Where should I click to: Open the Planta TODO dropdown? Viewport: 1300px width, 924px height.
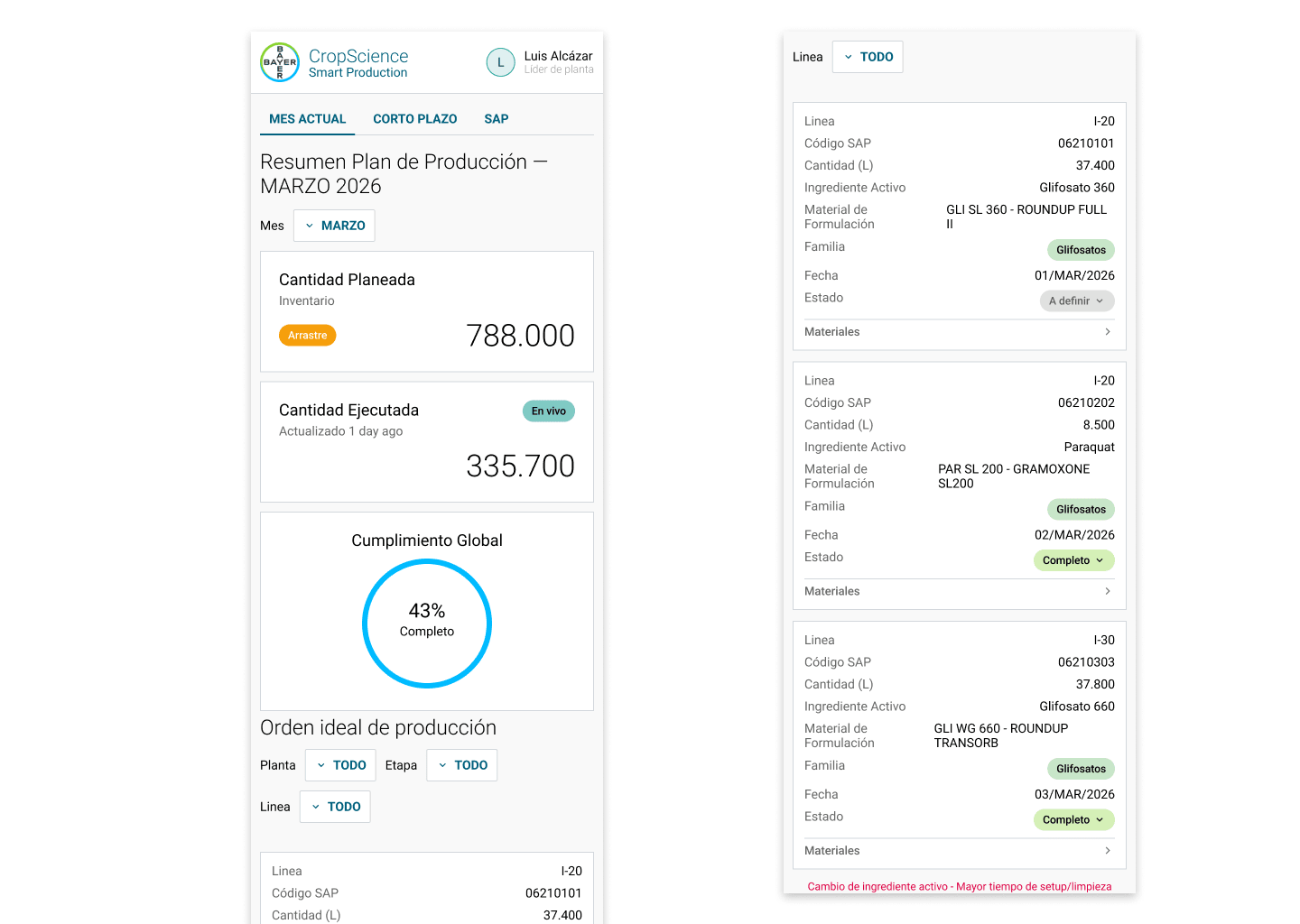(x=340, y=765)
